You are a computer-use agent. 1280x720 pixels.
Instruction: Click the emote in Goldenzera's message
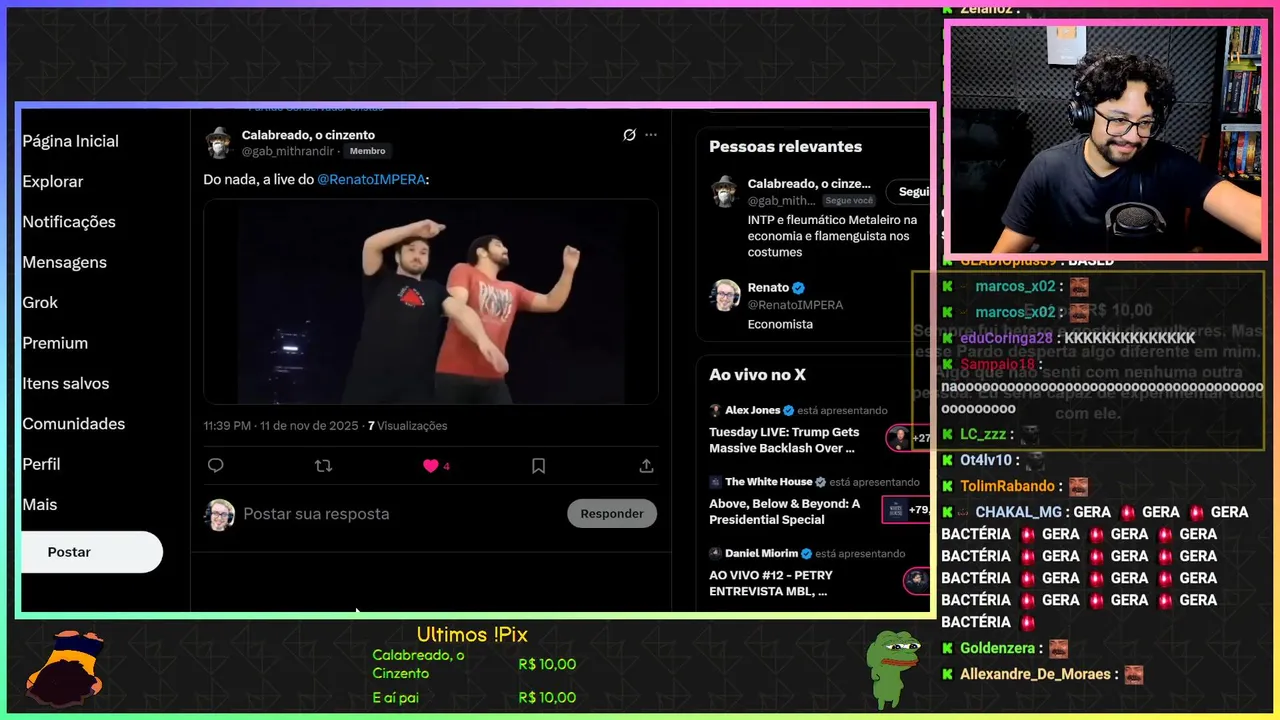[x=1058, y=648]
